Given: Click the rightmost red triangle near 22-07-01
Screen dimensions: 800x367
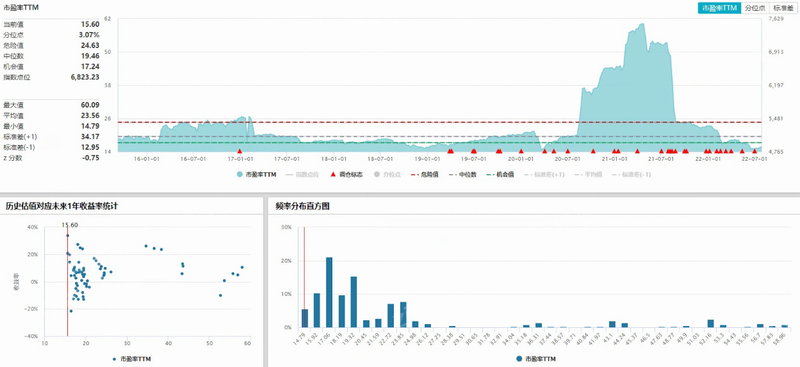Looking at the screenshot, I should (754, 151).
